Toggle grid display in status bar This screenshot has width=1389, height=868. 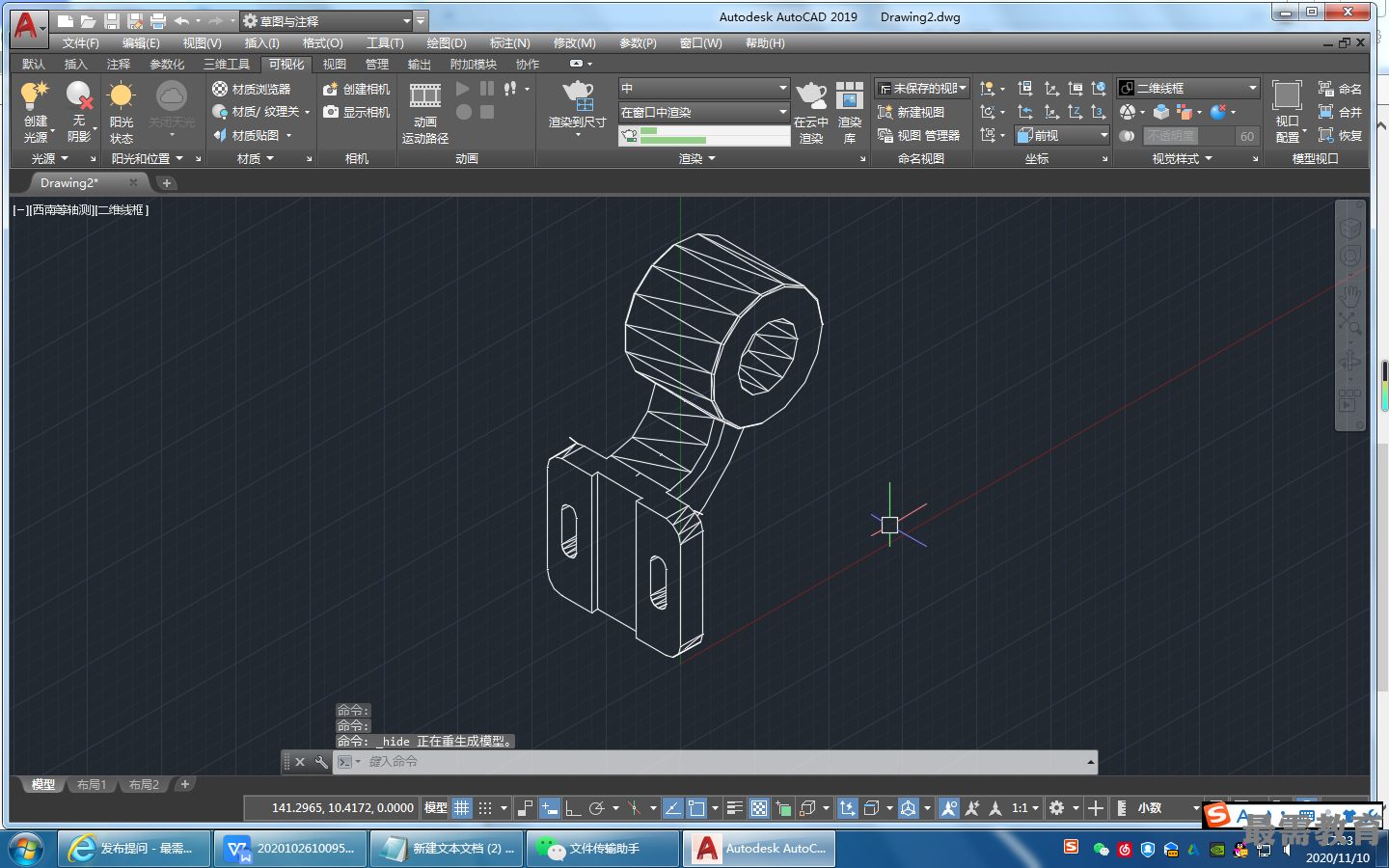pyautogui.click(x=462, y=808)
